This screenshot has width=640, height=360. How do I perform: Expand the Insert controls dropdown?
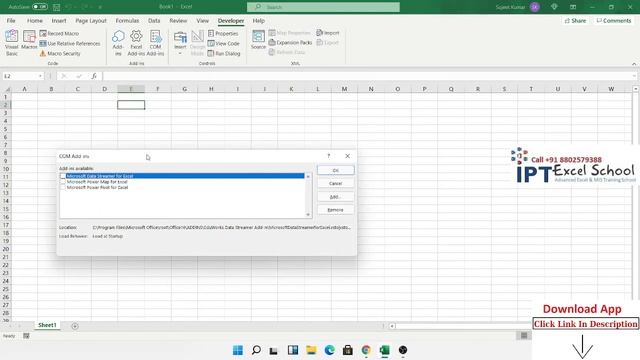click(x=180, y=53)
